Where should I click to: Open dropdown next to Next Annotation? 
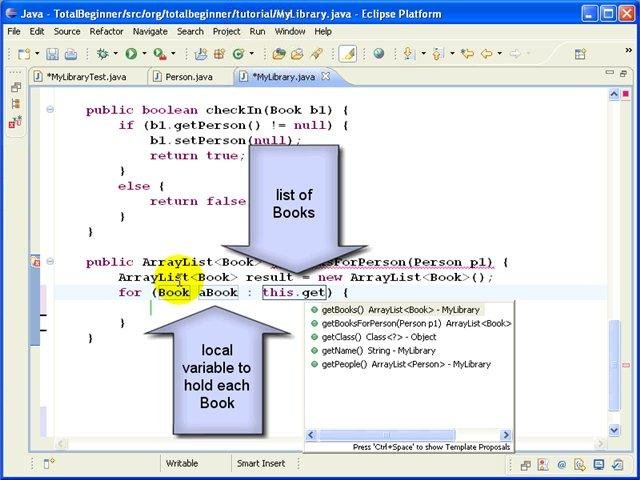[423, 53]
